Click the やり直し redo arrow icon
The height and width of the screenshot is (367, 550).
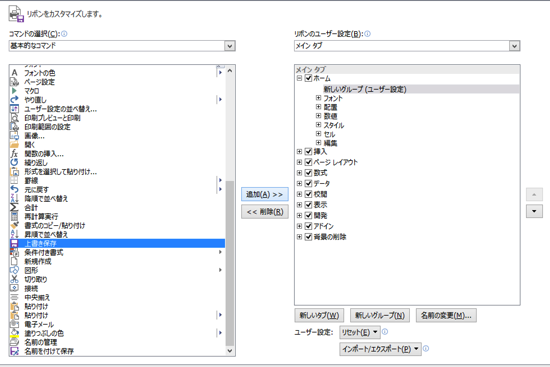(x=14, y=100)
